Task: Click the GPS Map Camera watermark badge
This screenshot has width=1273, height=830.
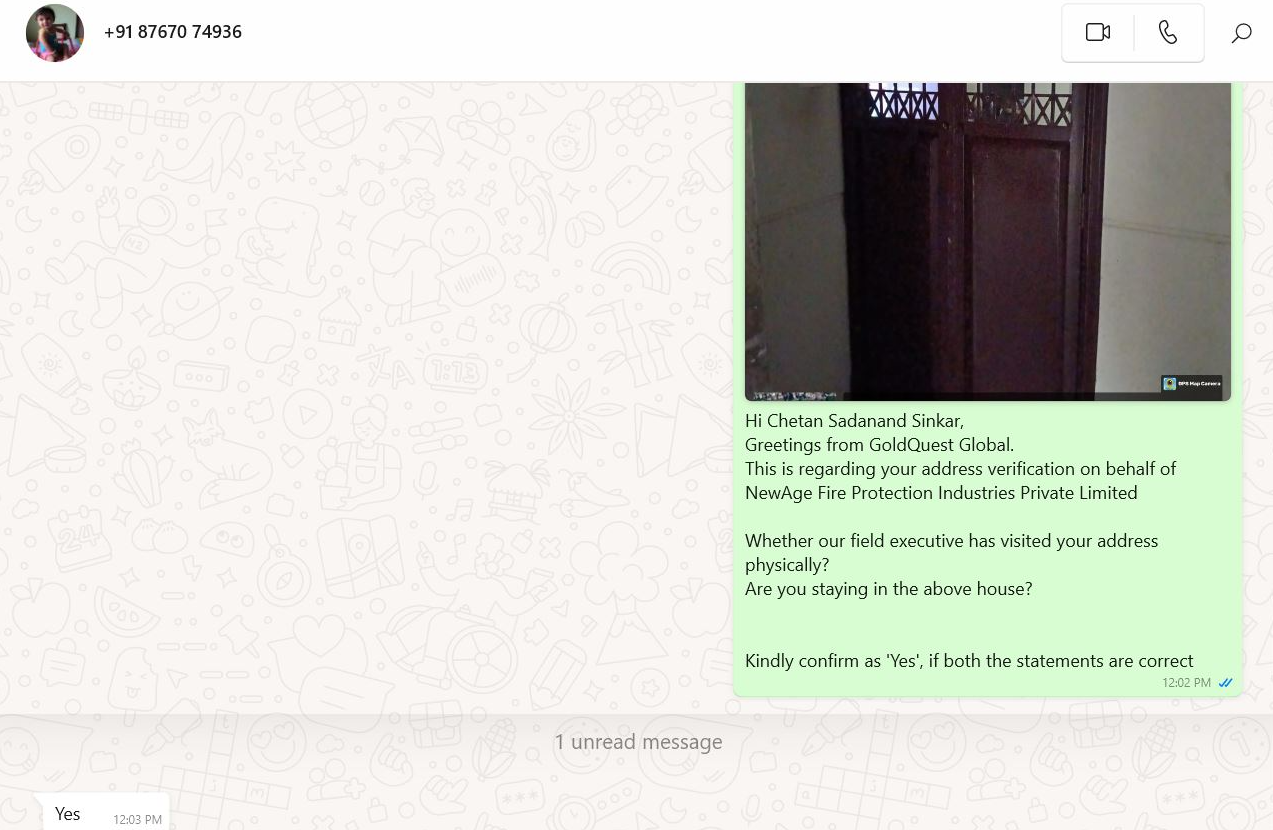Action: tap(1191, 384)
